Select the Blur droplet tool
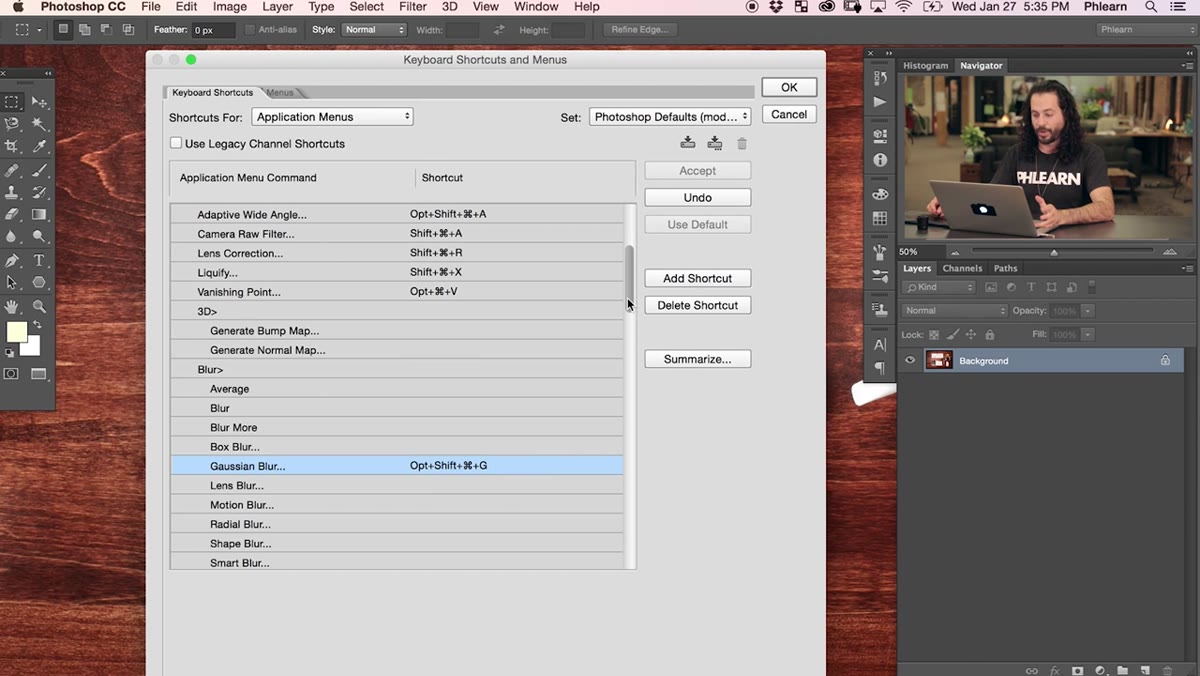Viewport: 1200px width, 676px height. pos(12,237)
